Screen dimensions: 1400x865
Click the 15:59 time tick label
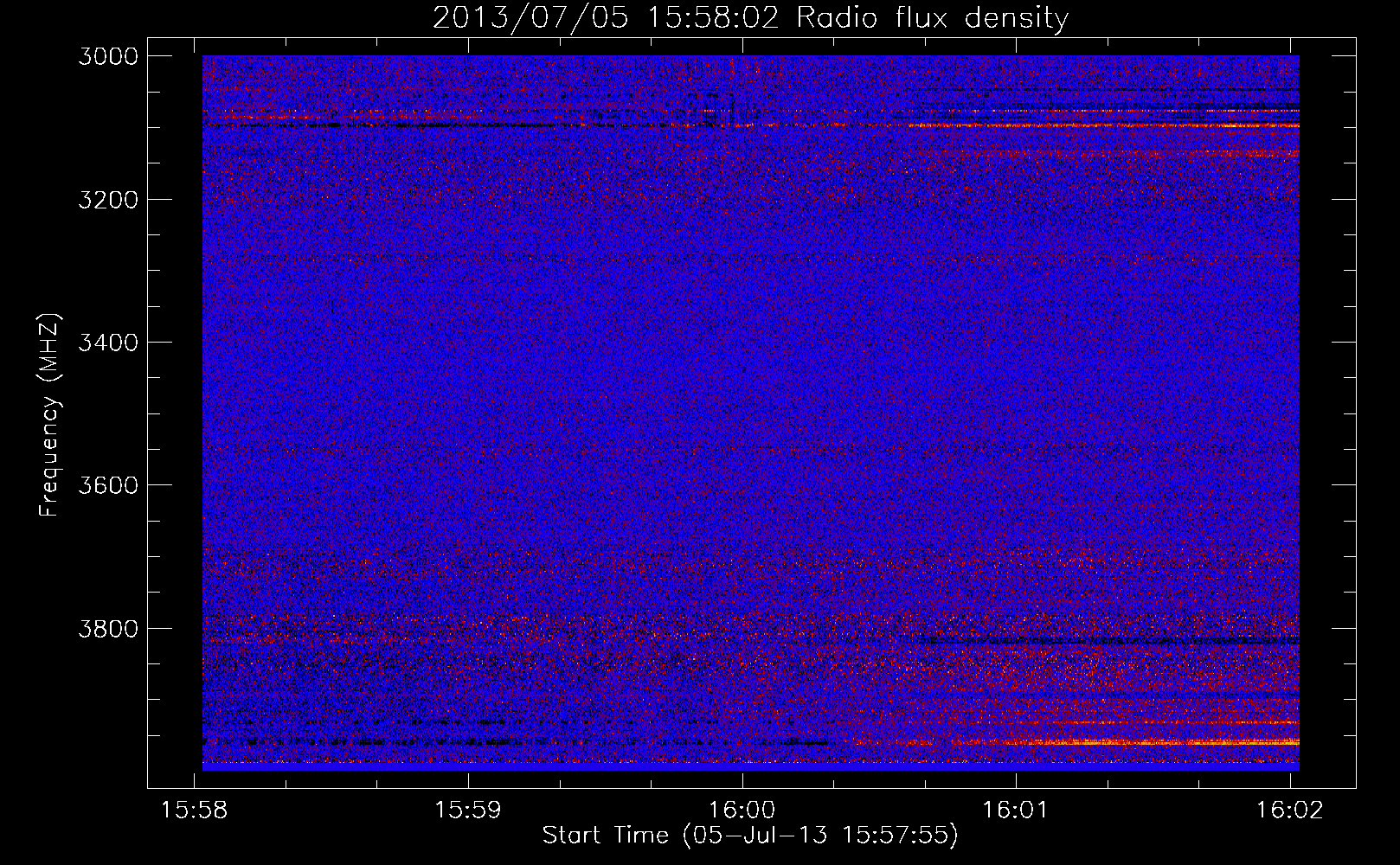468,810
